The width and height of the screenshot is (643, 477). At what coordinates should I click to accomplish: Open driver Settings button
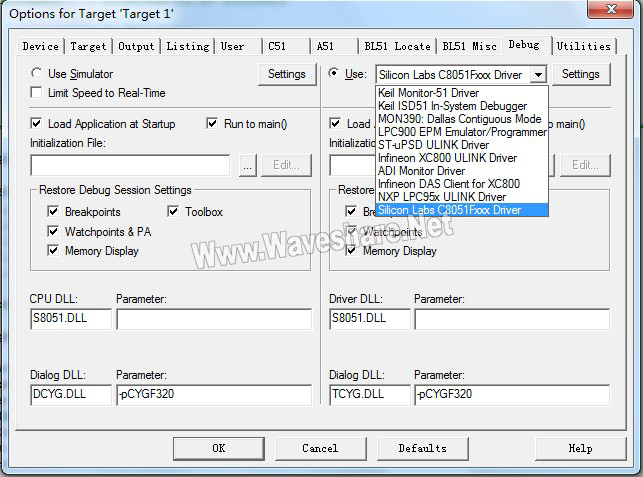[x=581, y=74]
